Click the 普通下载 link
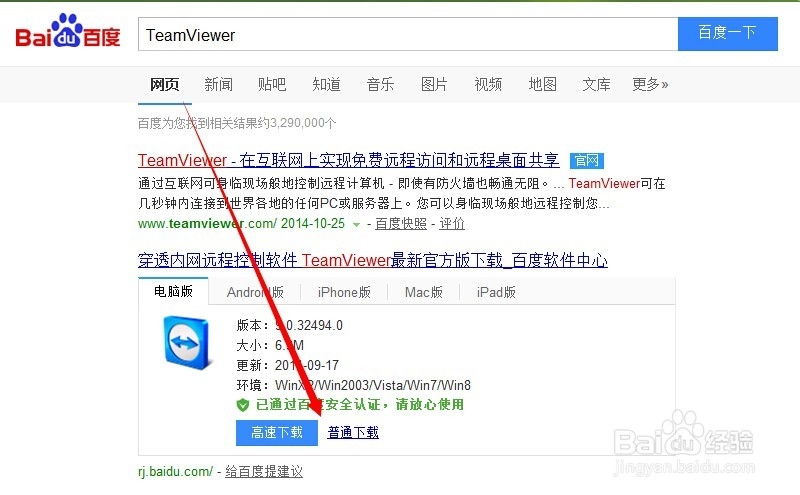Screen dimensions: 800x495 pos(353,433)
